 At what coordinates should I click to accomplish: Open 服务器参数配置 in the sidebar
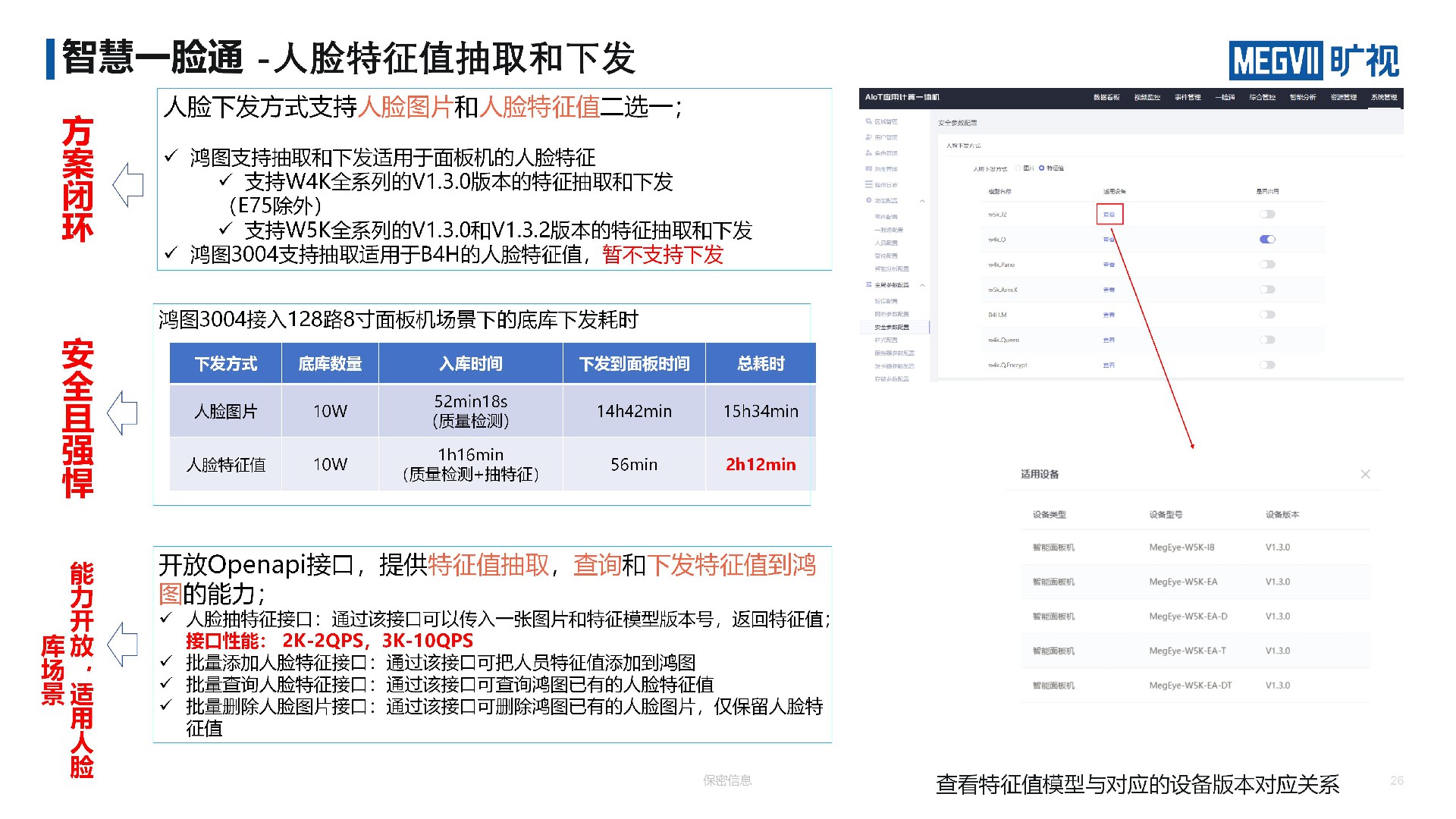895,353
